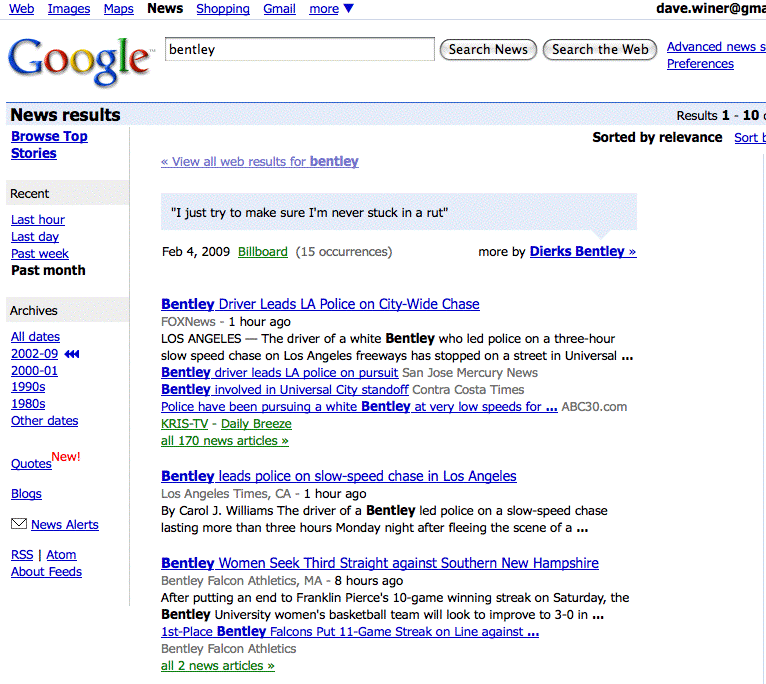Open the Advanced news search link
Image resolution: width=766 pixels, height=684 pixels.
point(712,47)
